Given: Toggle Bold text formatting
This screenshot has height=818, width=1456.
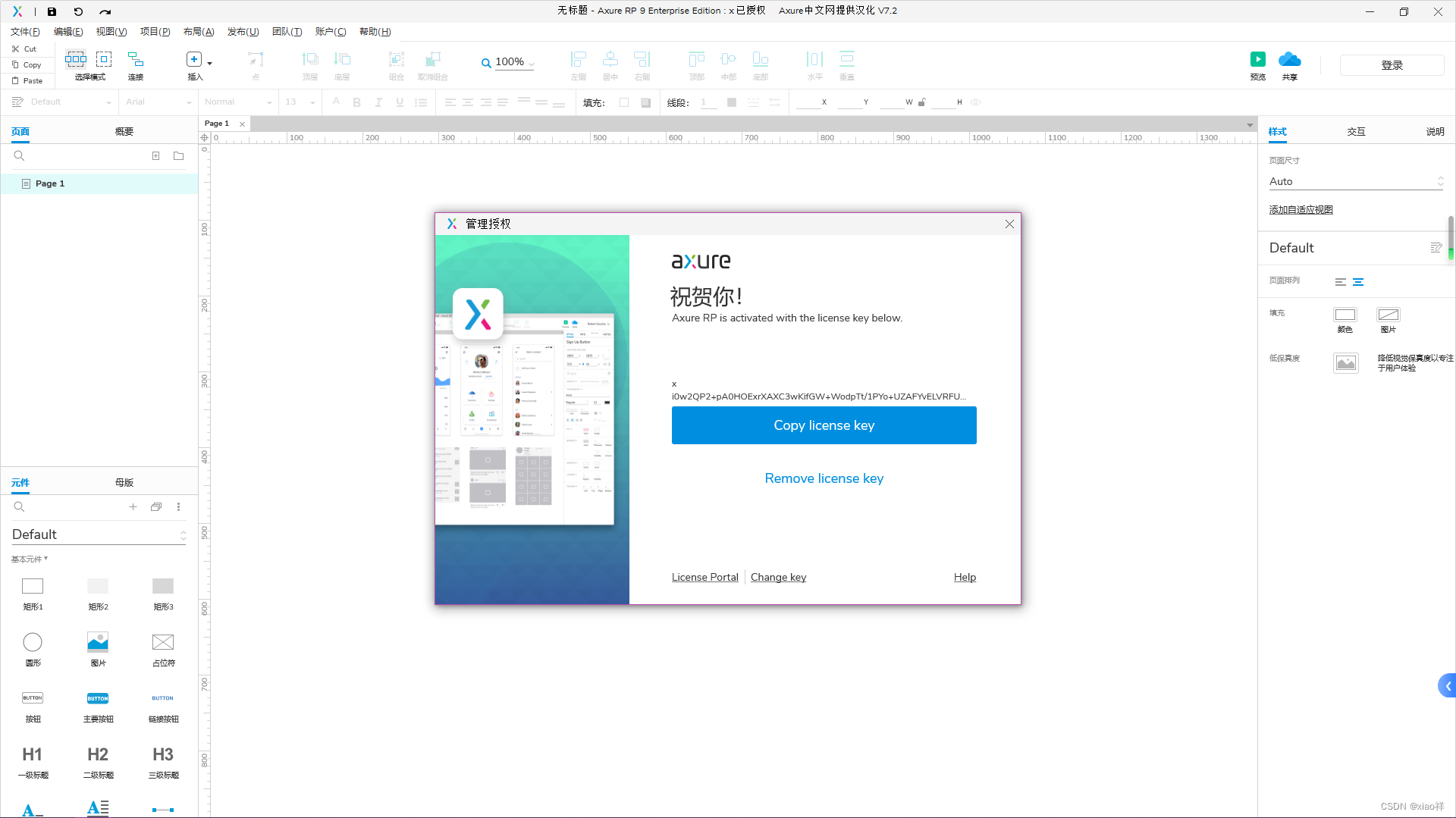Looking at the screenshot, I should coord(357,102).
